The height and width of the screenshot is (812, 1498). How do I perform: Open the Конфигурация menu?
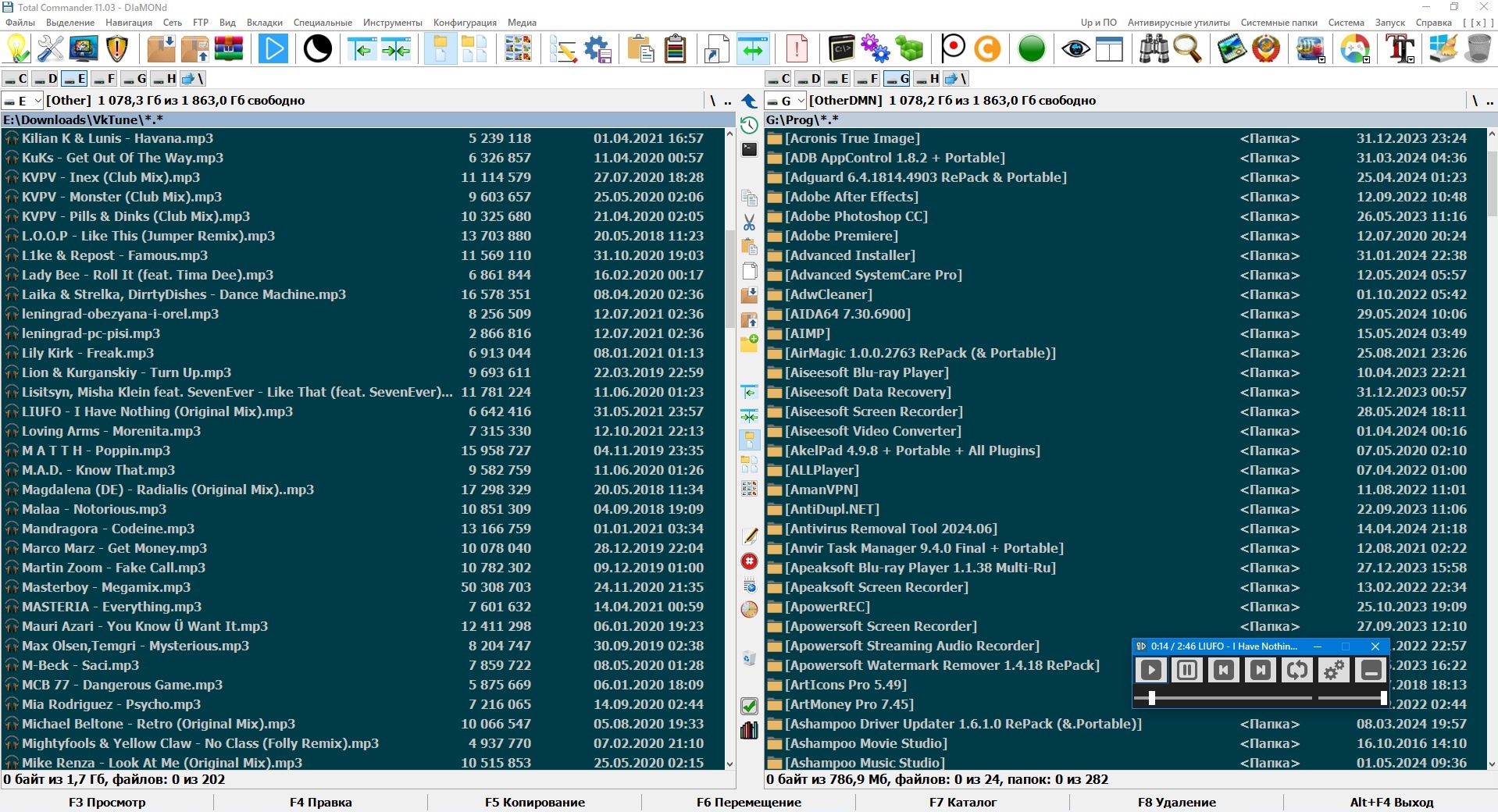tap(465, 23)
